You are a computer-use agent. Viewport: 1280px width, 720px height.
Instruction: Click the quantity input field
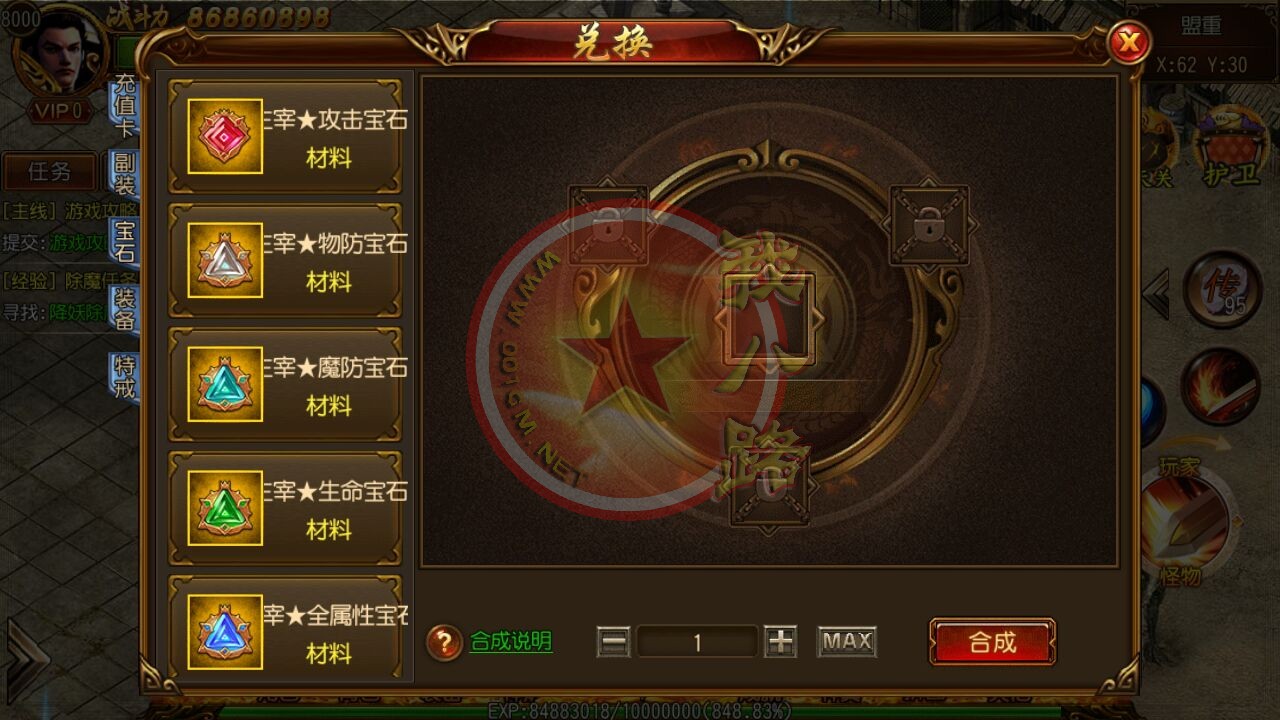697,642
